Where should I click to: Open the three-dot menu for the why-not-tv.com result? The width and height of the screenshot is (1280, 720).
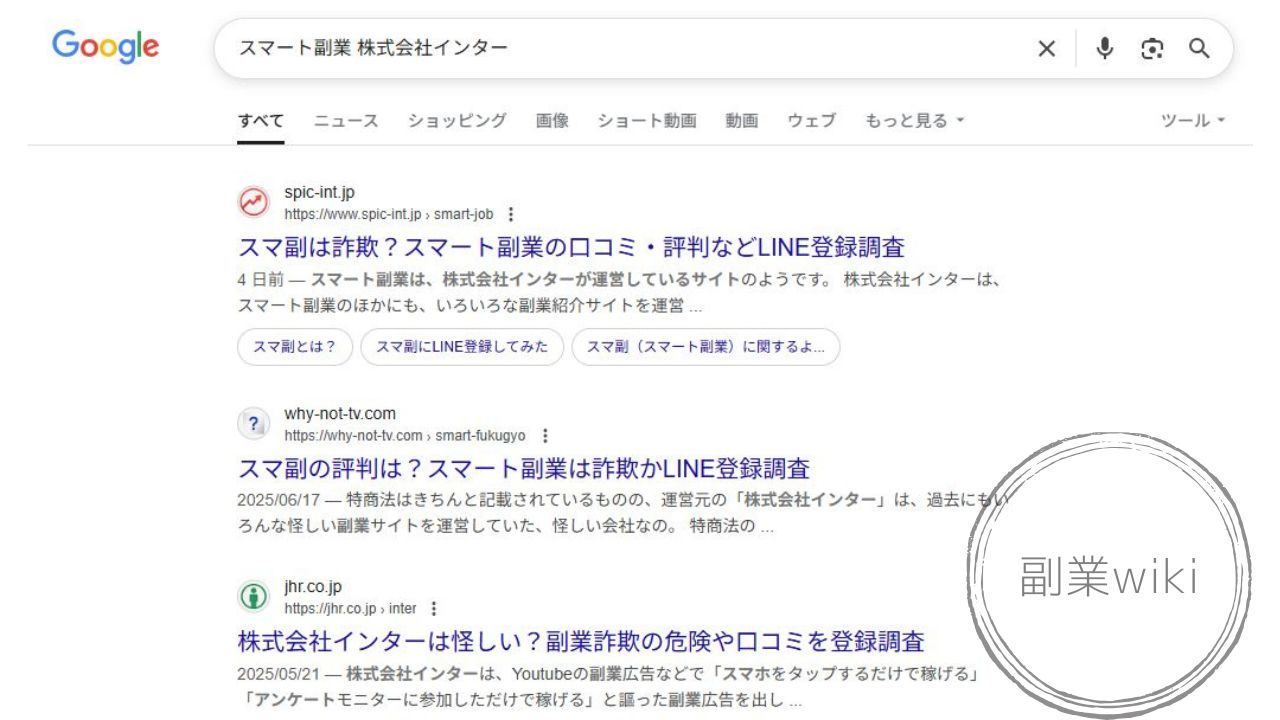tap(544, 436)
